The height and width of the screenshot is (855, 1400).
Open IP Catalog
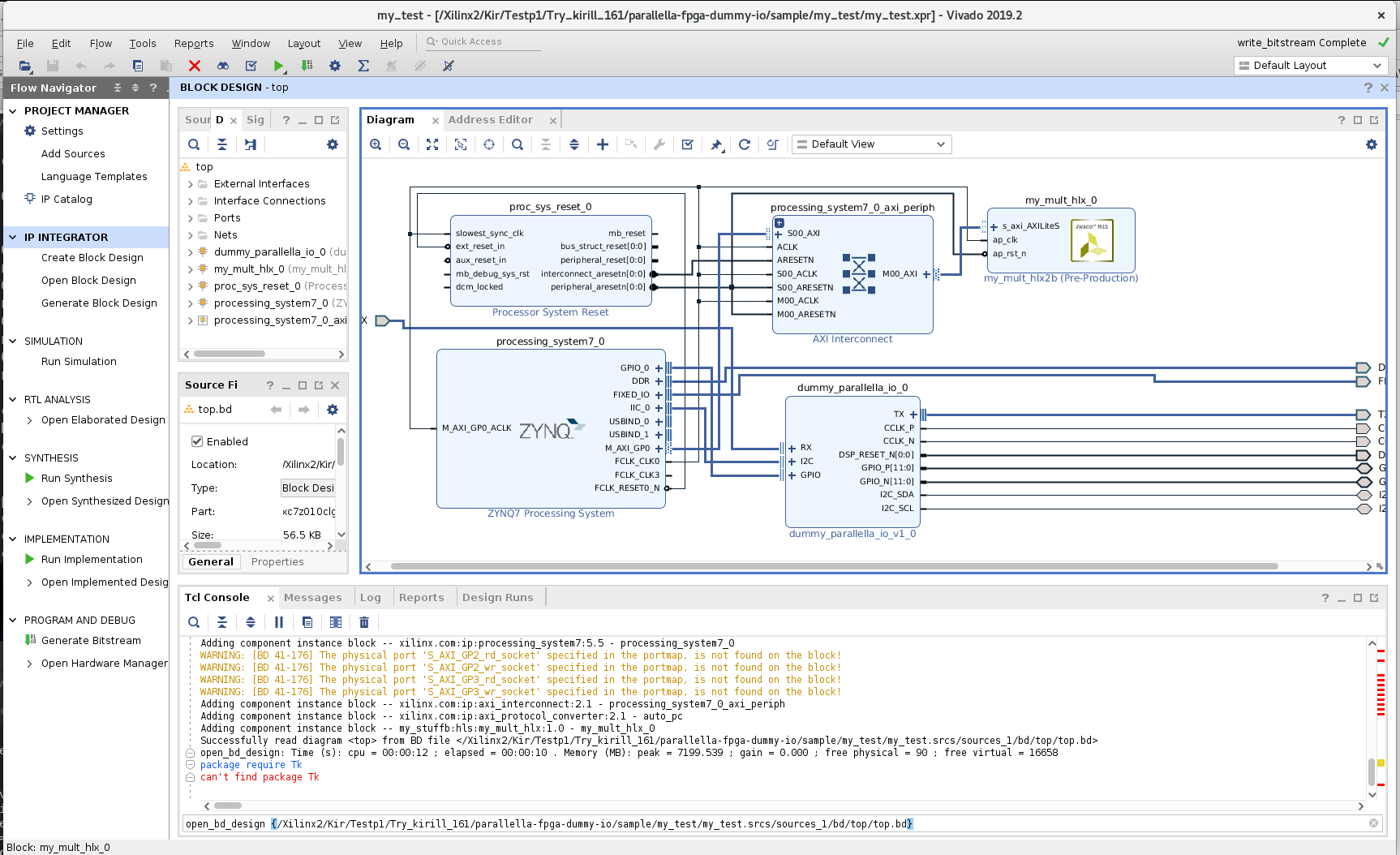[x=67, y=200]
